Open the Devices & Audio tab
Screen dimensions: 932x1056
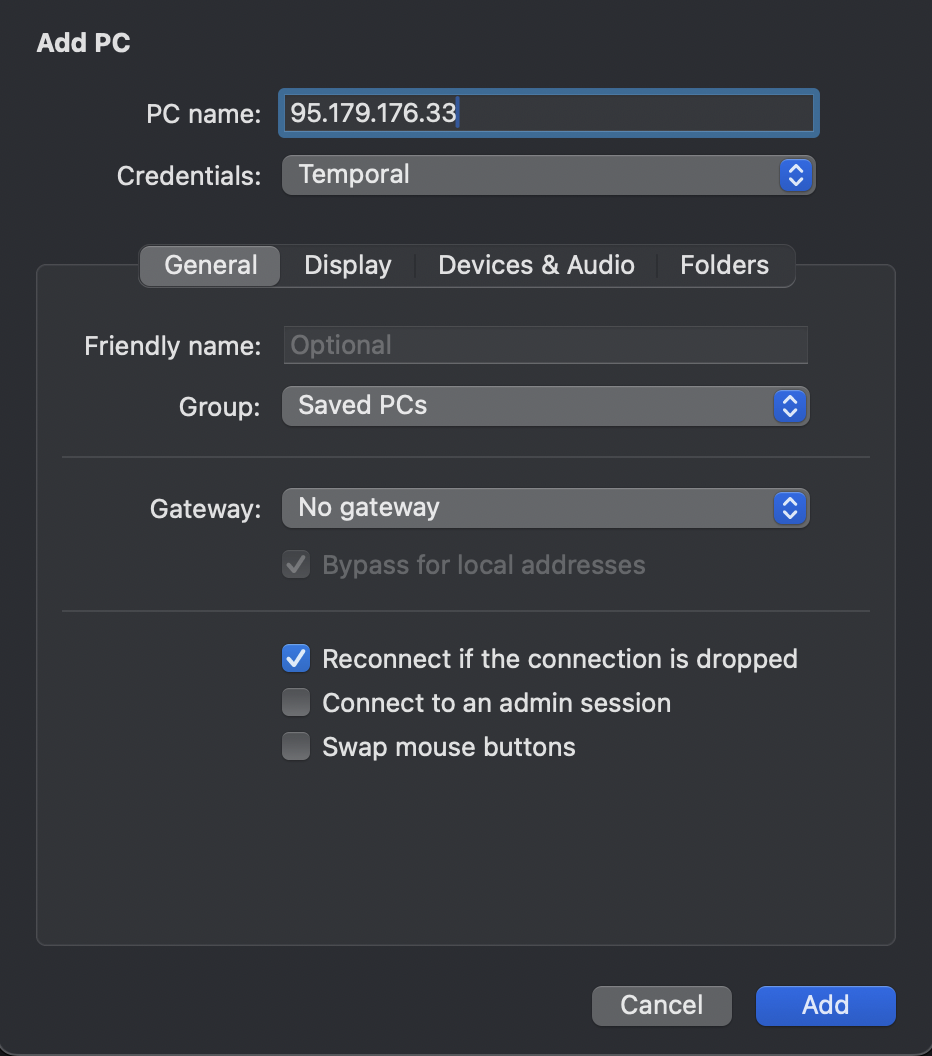536,266
